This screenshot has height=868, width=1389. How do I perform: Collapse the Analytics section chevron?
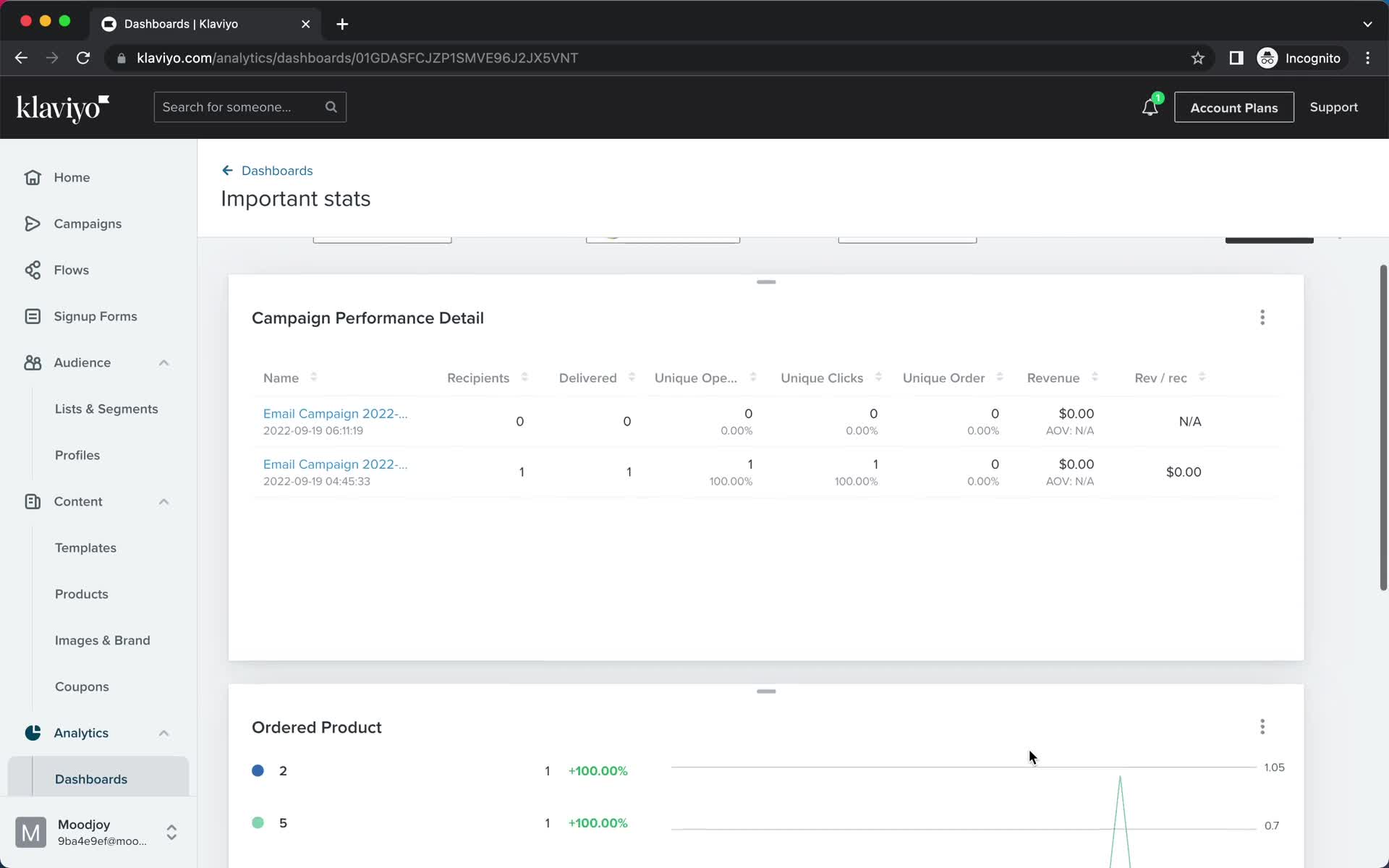tap(164, 733)
